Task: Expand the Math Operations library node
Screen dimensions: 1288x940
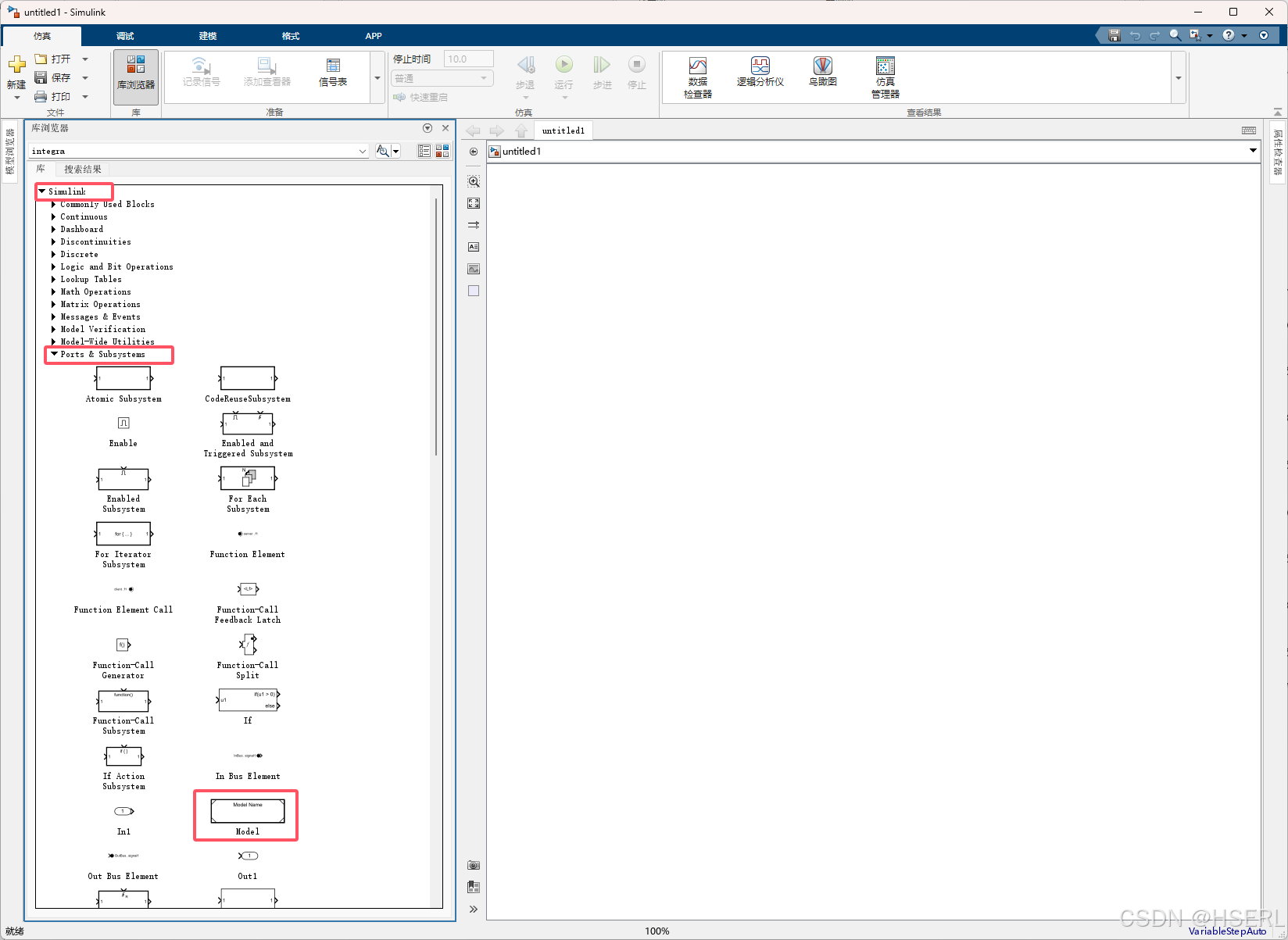Action: point(53,291)
